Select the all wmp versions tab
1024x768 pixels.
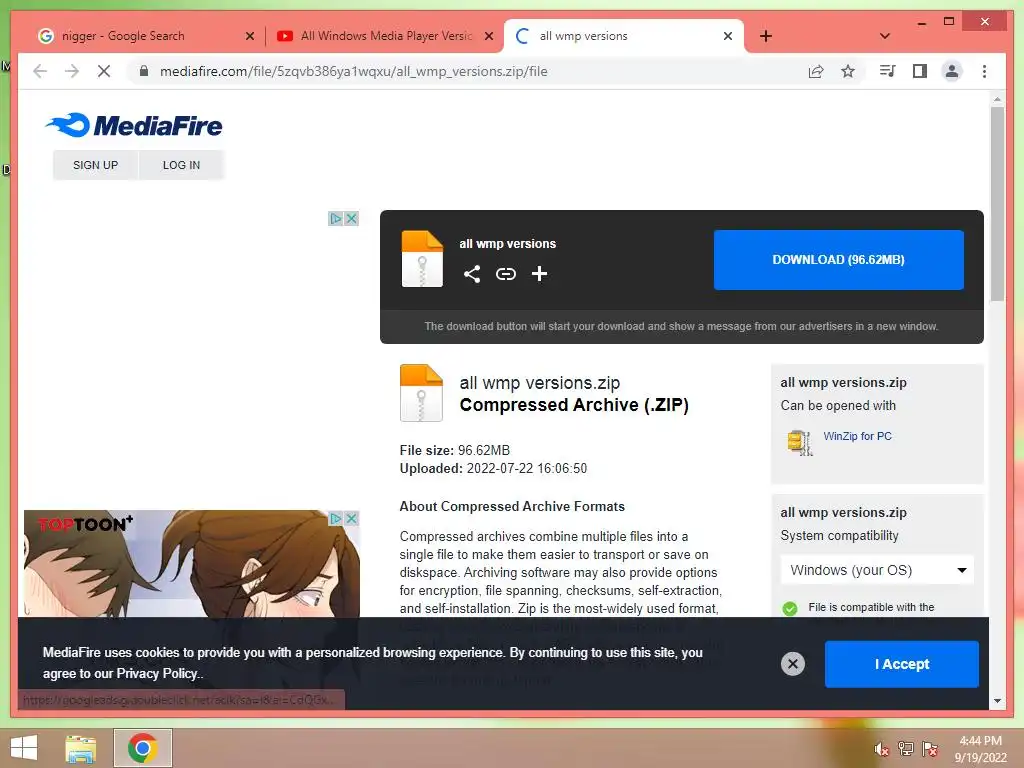coord(624,36)
